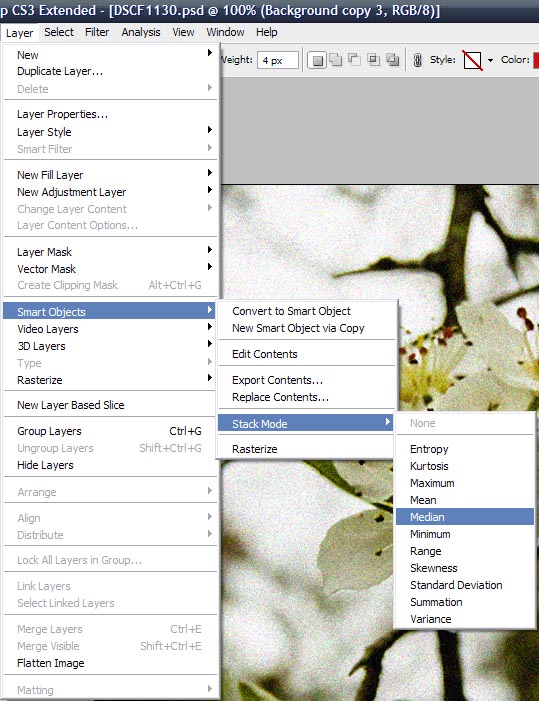Expand the Style dropdown arrow
The image size is (539, 701).
(x=490, y=60)
